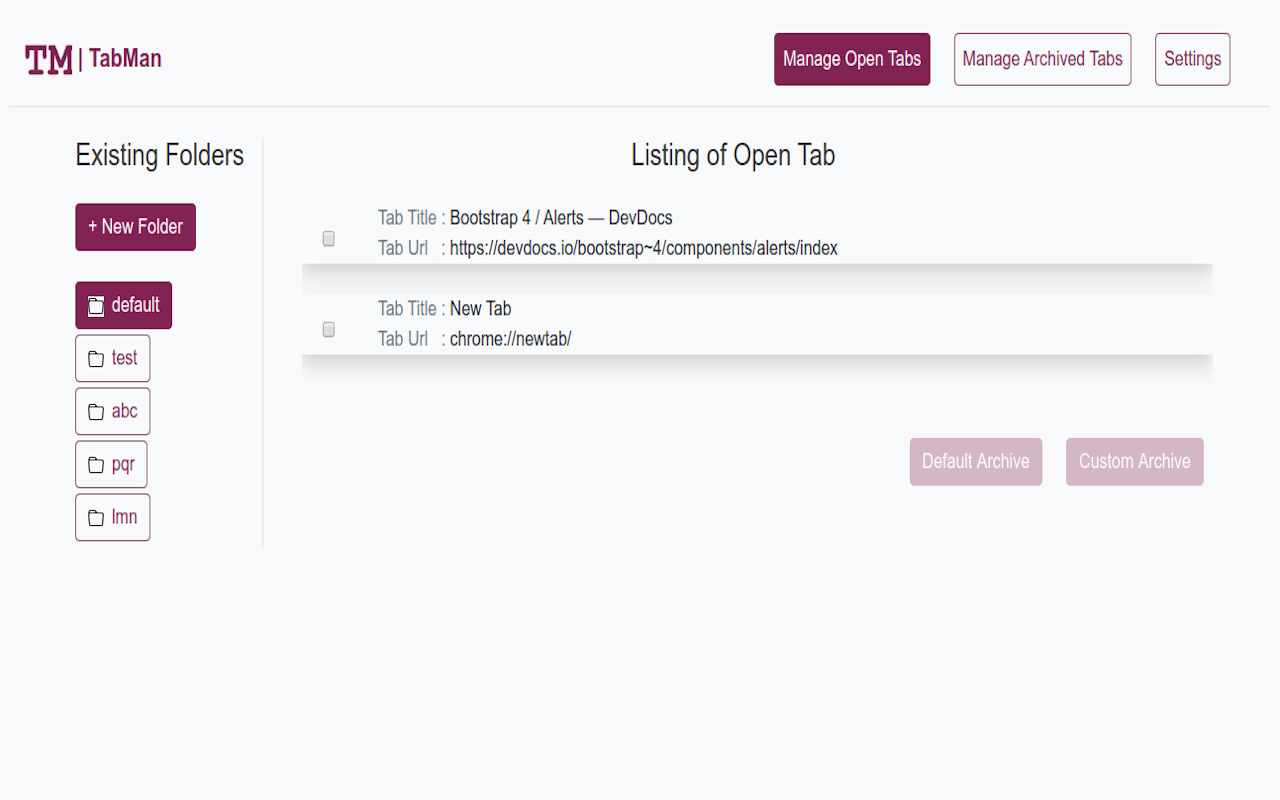The width and height of the screenshot is (1280, 800).
Task: Tick the New Tab row checkbox
Action: tap(328, 330)
